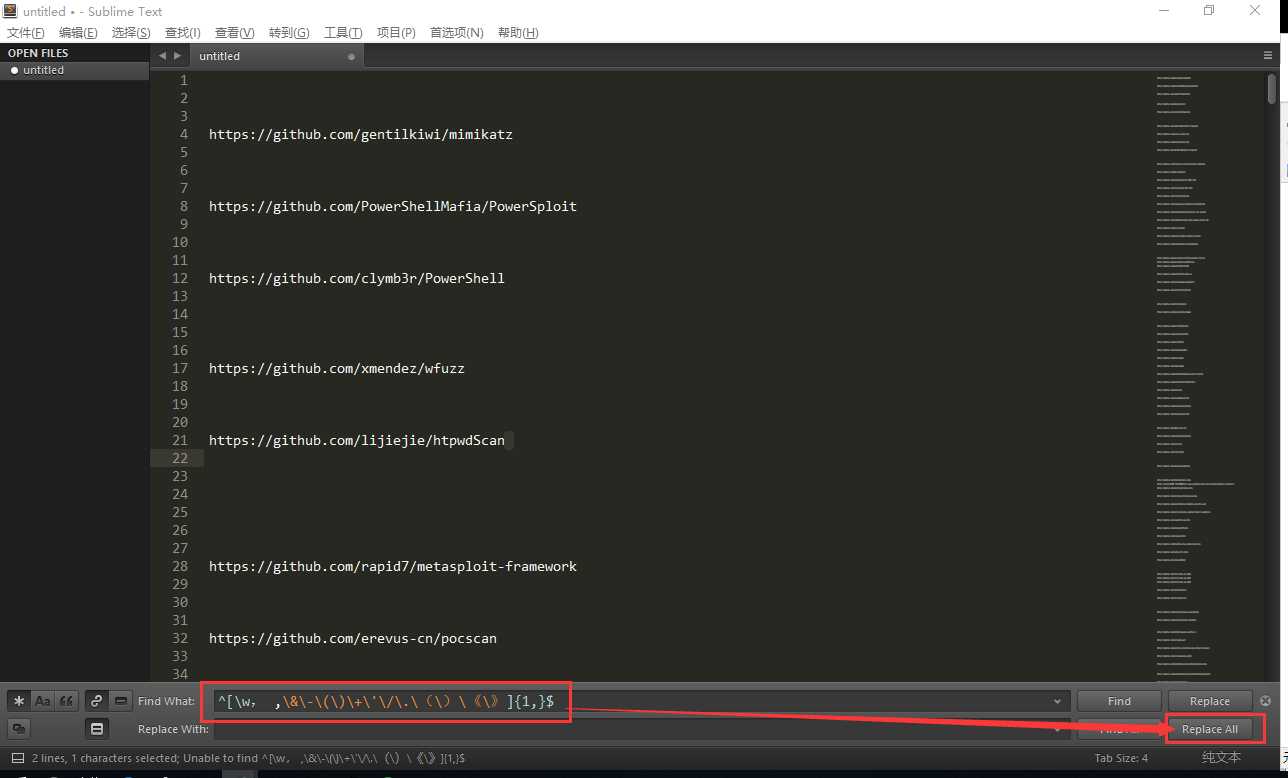This screenshot has height=778, width=1288.
Task: Toggle highlight matches option
Action: 97,729
